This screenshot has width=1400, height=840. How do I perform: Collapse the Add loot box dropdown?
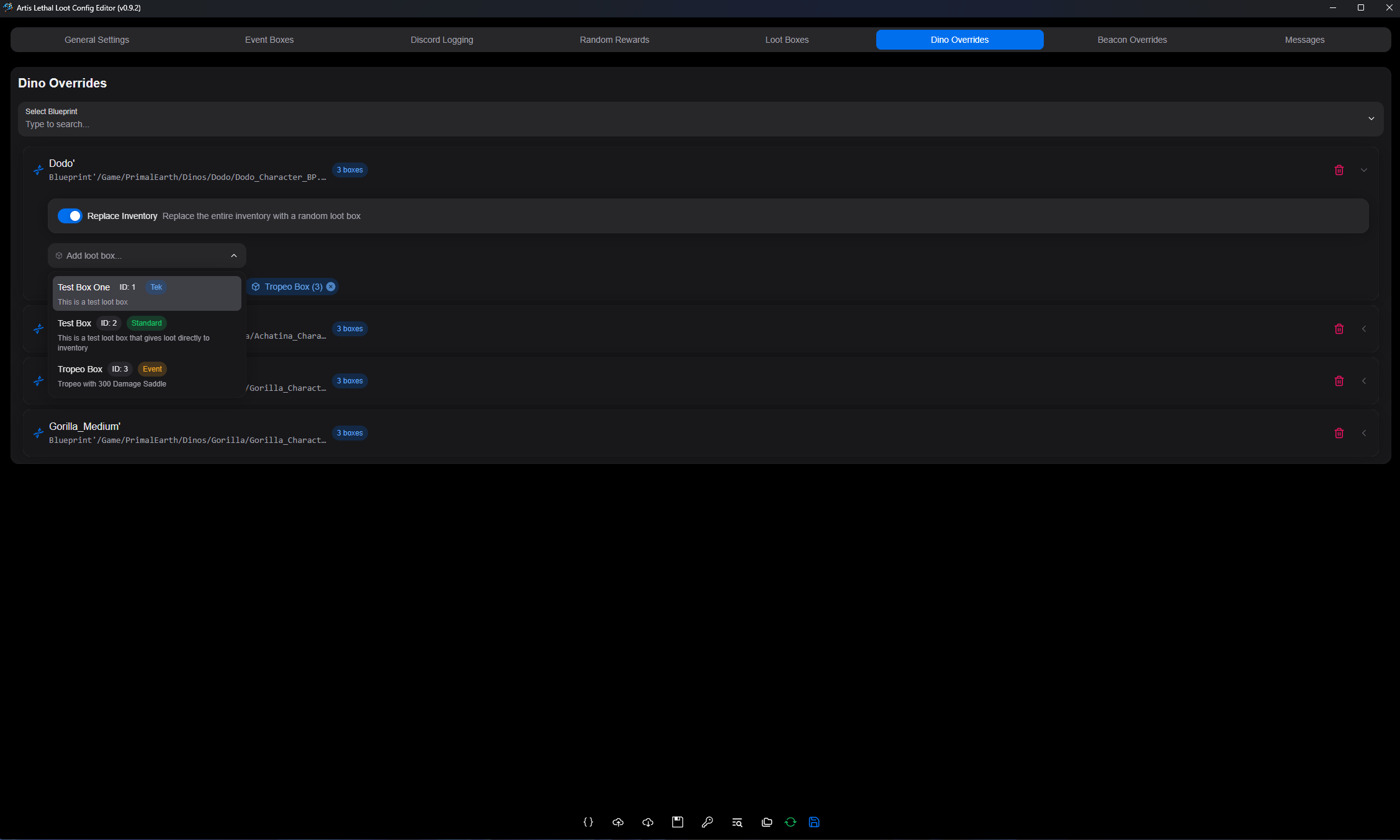click(234, 256)
